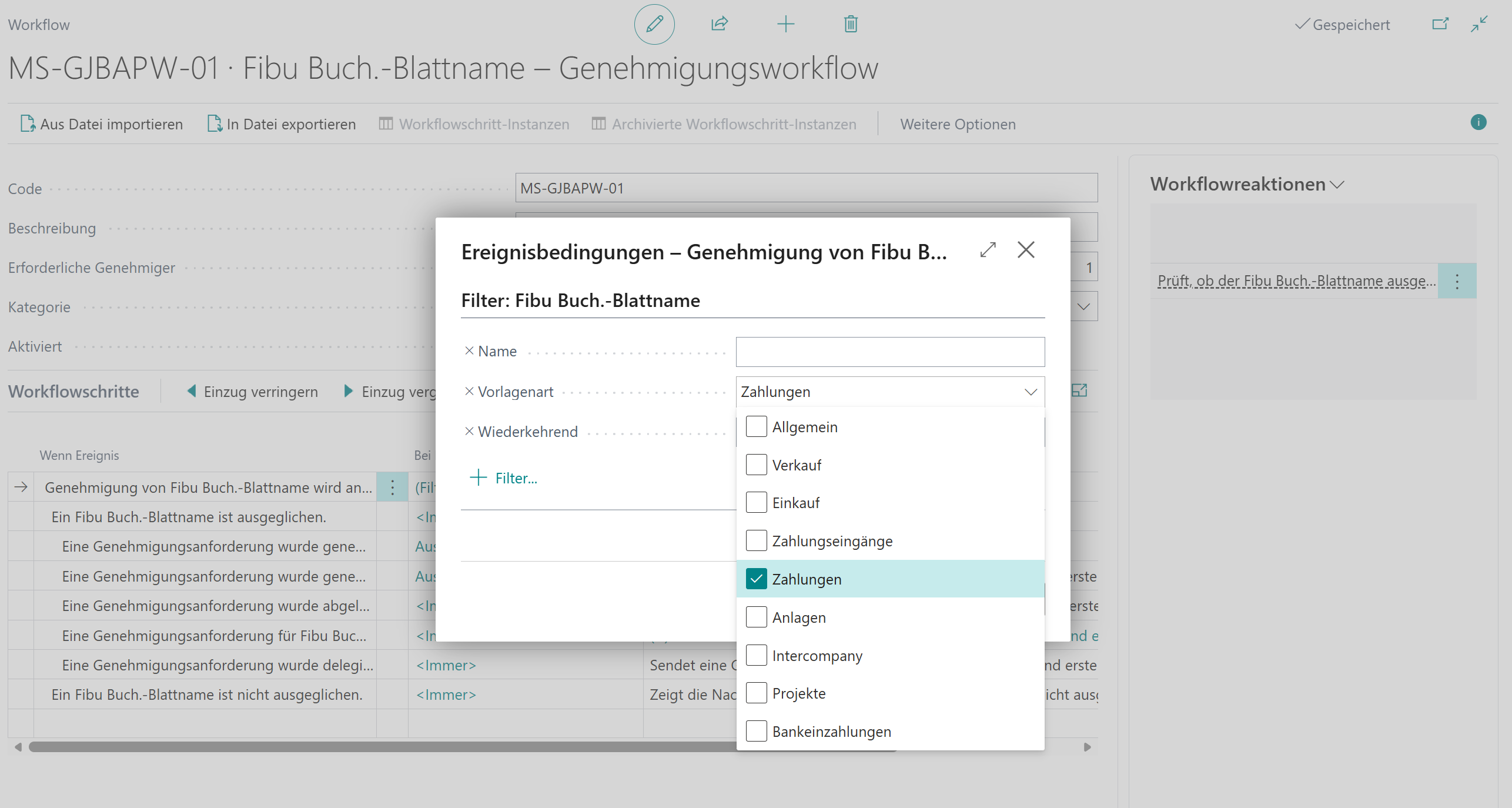Remove the Wiederkehrend filter with its X
Screen dimensions: 1512x808
(x=469, y=432)
